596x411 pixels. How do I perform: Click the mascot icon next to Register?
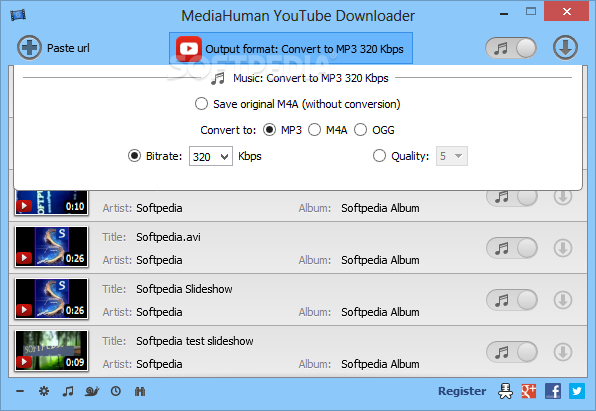tap(506, 391)
